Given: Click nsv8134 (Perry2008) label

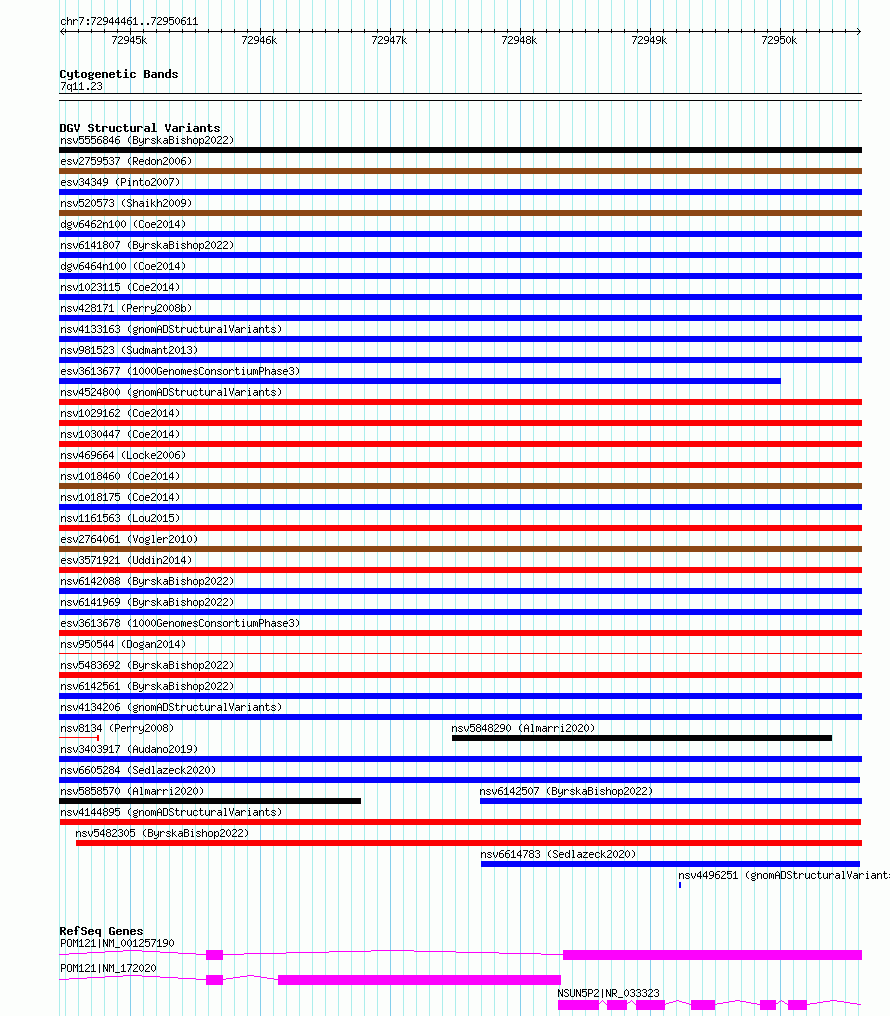Looking at the screenshot, I should [117, 728].
